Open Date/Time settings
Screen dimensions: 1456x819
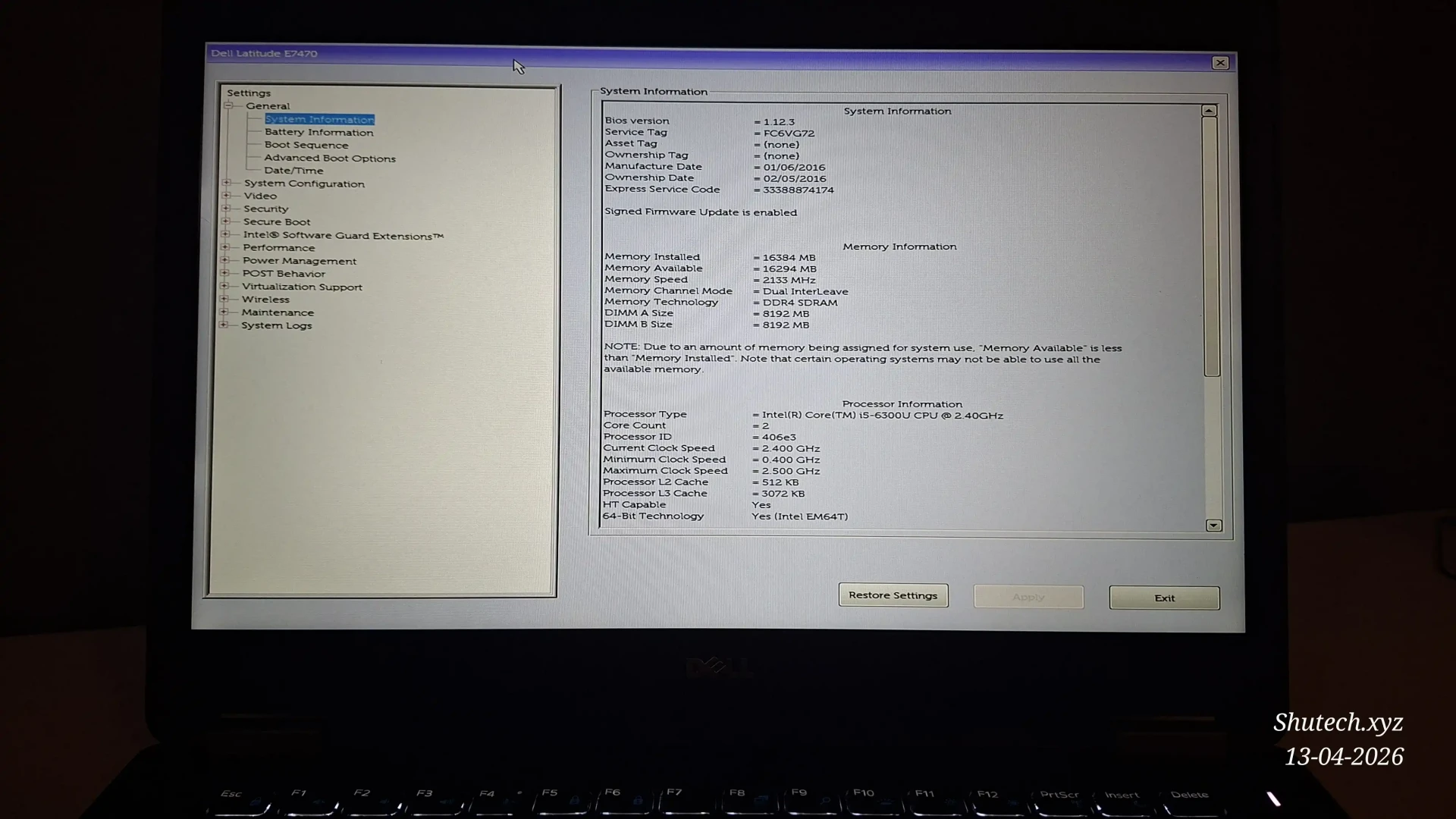click(293, 171)
